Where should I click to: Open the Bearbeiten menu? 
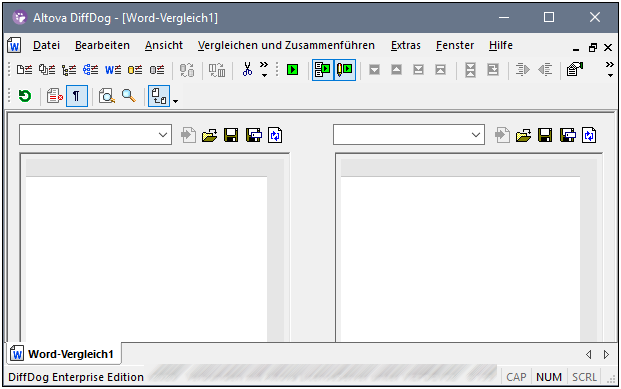click(x=102, y=46)
